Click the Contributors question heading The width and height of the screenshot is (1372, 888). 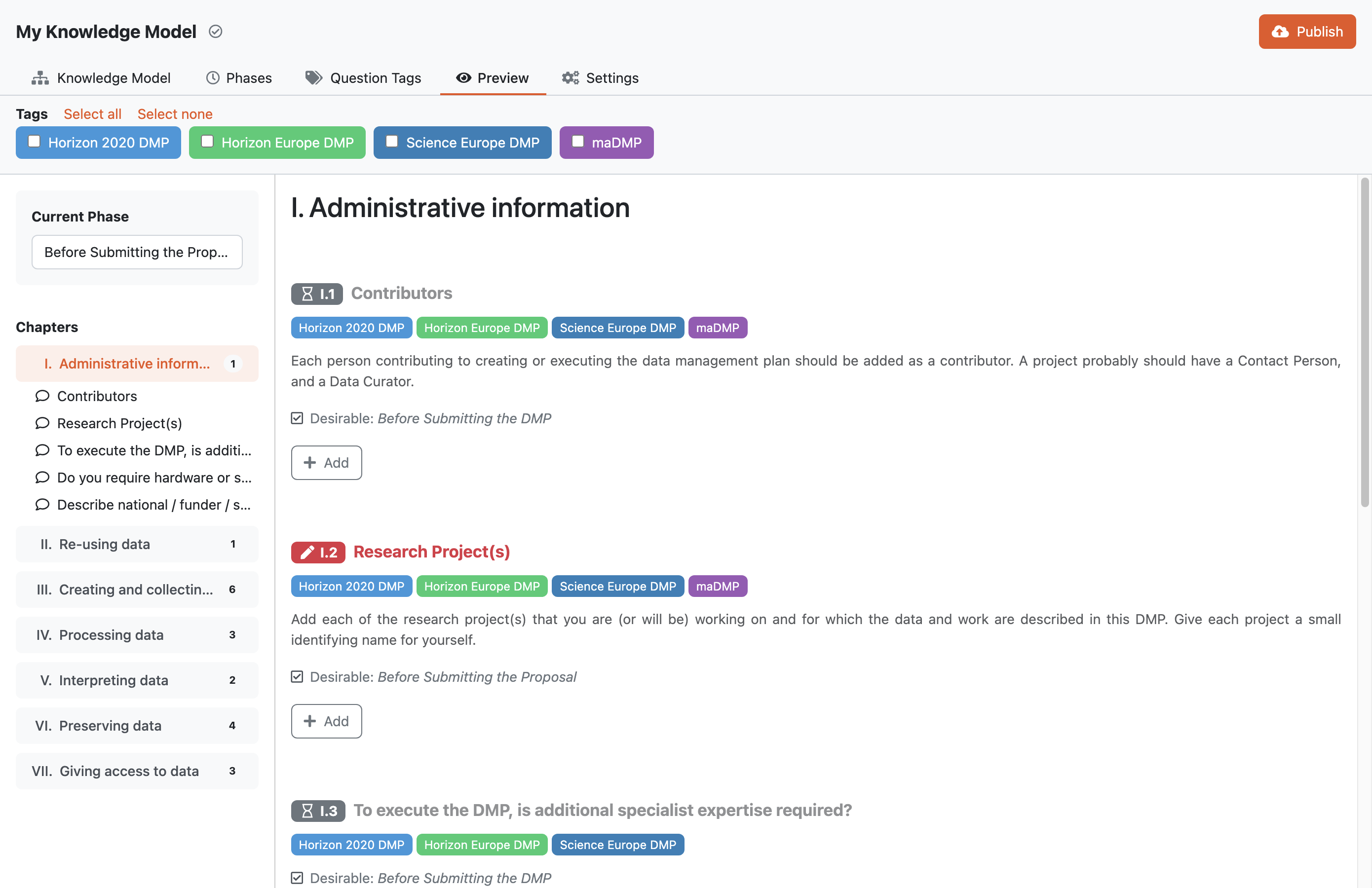click(402, 293)
